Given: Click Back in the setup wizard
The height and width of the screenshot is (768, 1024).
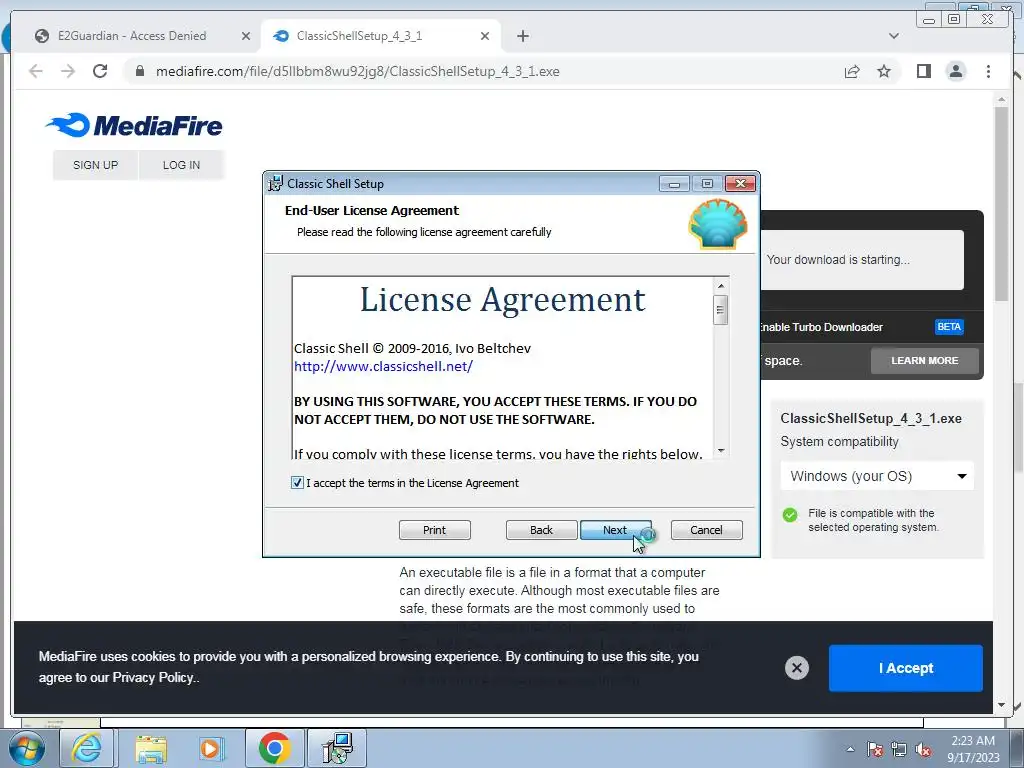Looking at the screenshot, I should [541, 530].
